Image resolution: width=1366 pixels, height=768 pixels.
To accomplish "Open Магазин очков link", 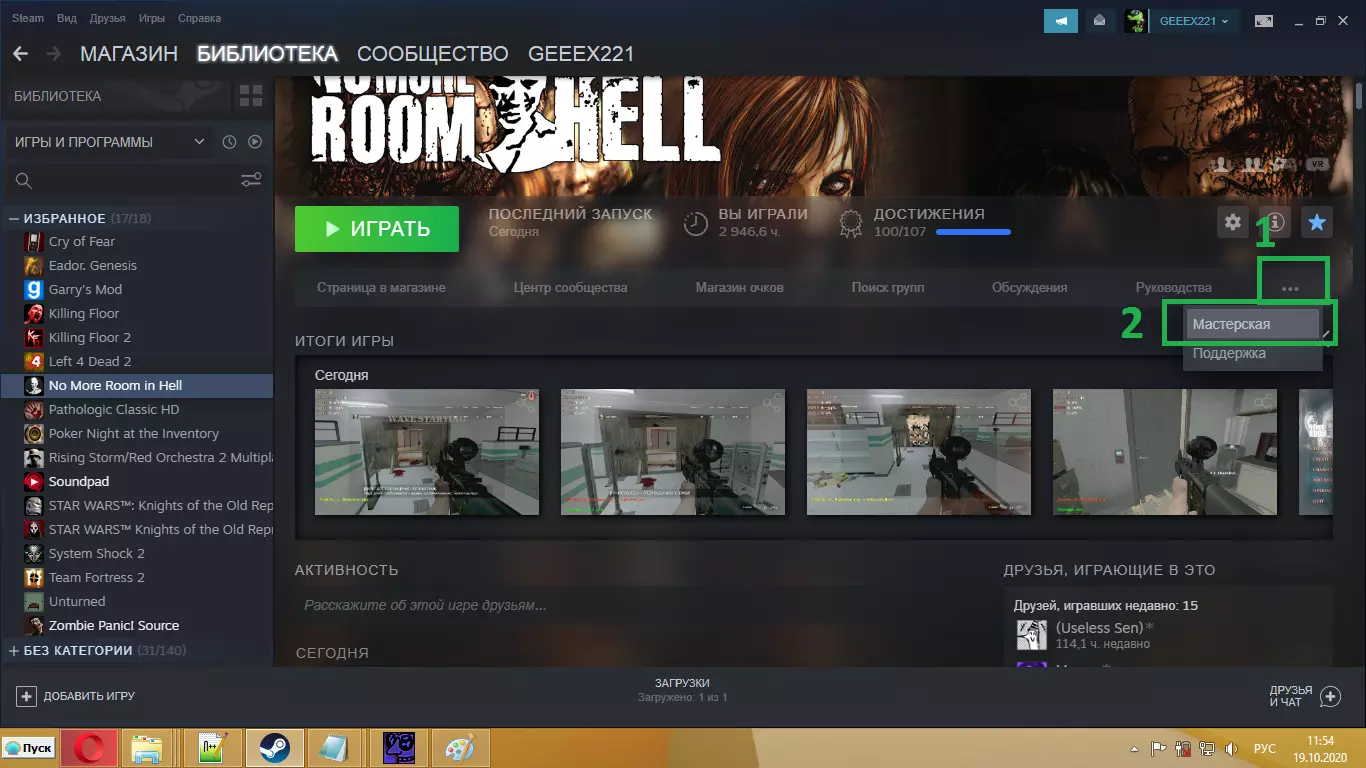I will tap(740, 288).
